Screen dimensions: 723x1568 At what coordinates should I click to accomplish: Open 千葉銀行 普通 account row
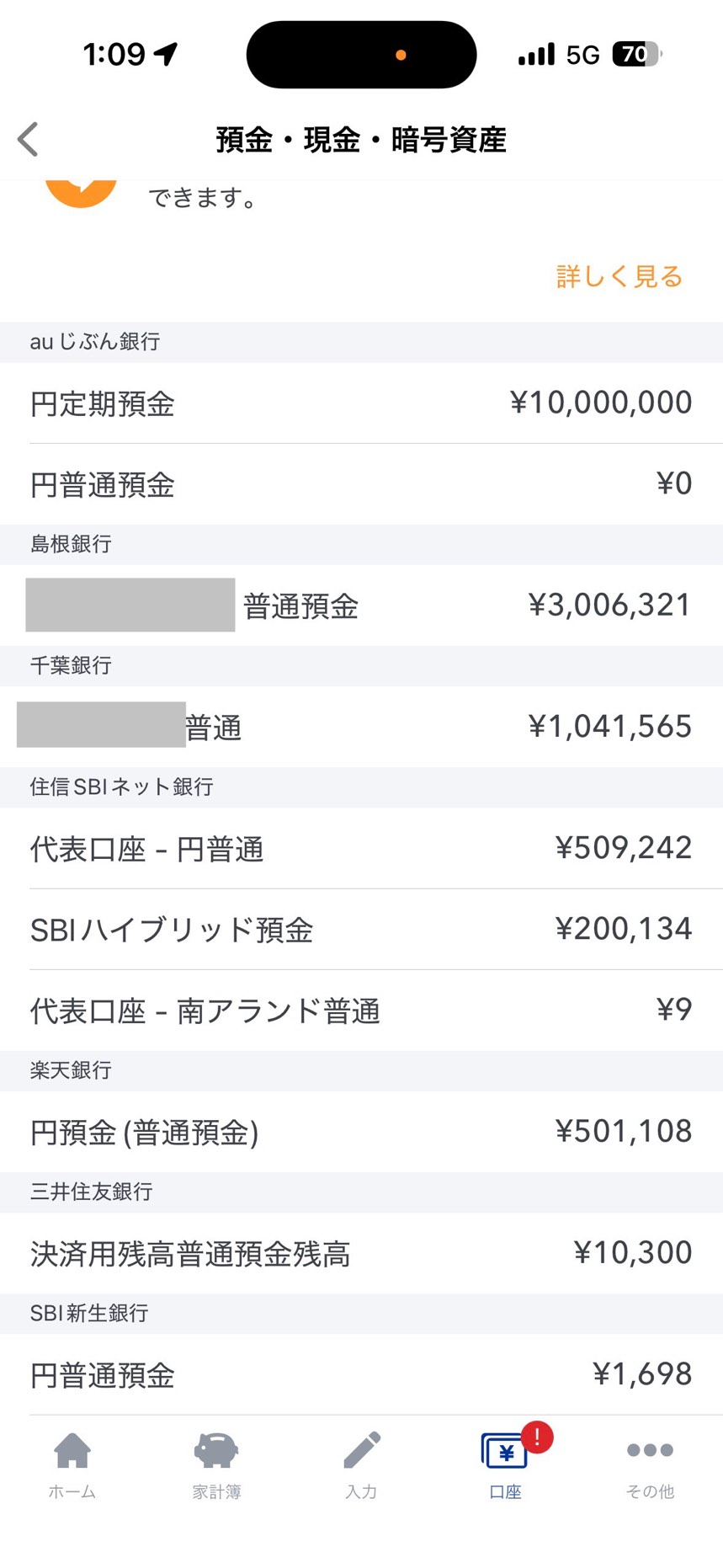(361, 727)
